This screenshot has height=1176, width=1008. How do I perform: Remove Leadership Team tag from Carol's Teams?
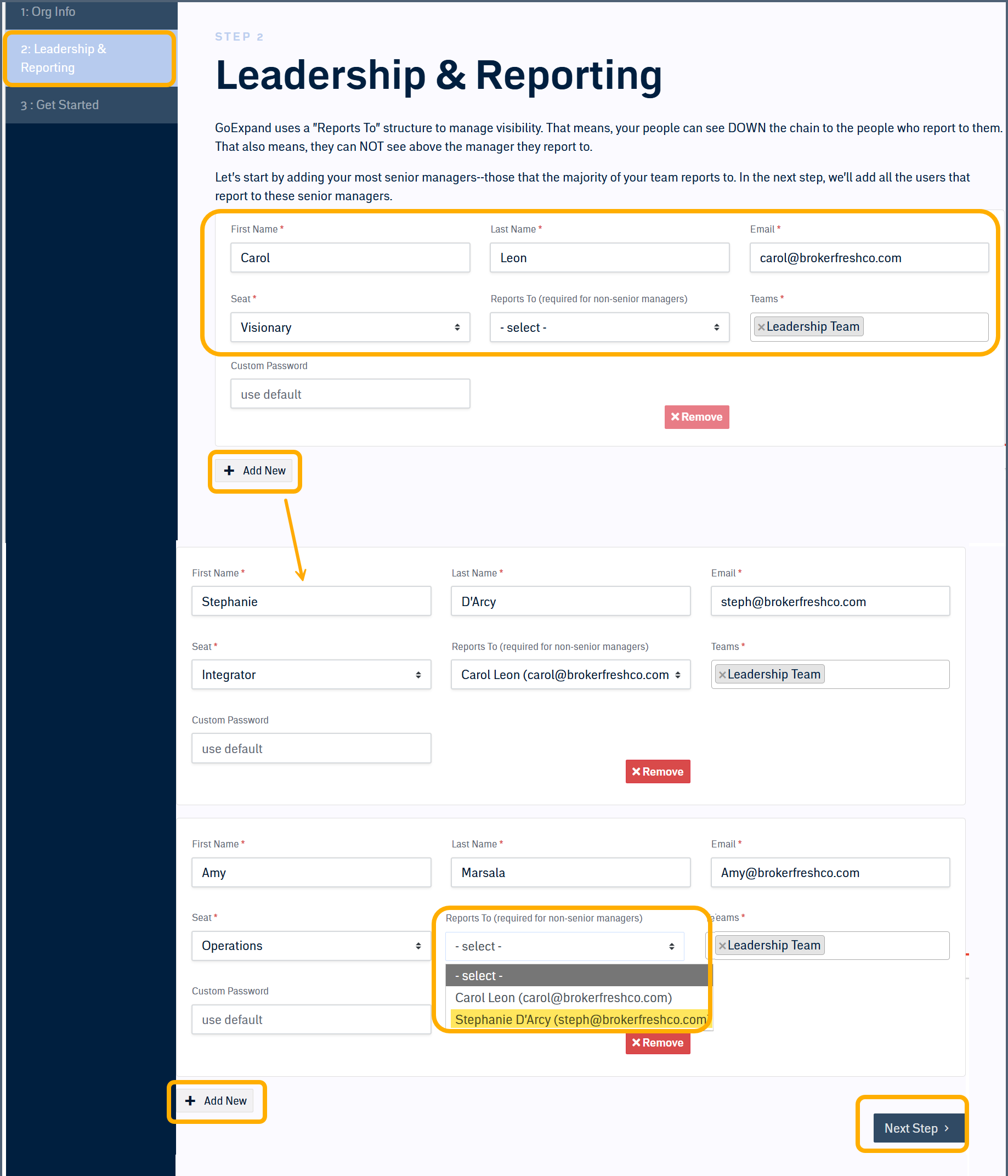pyautogui.click(x=761, y=327)
